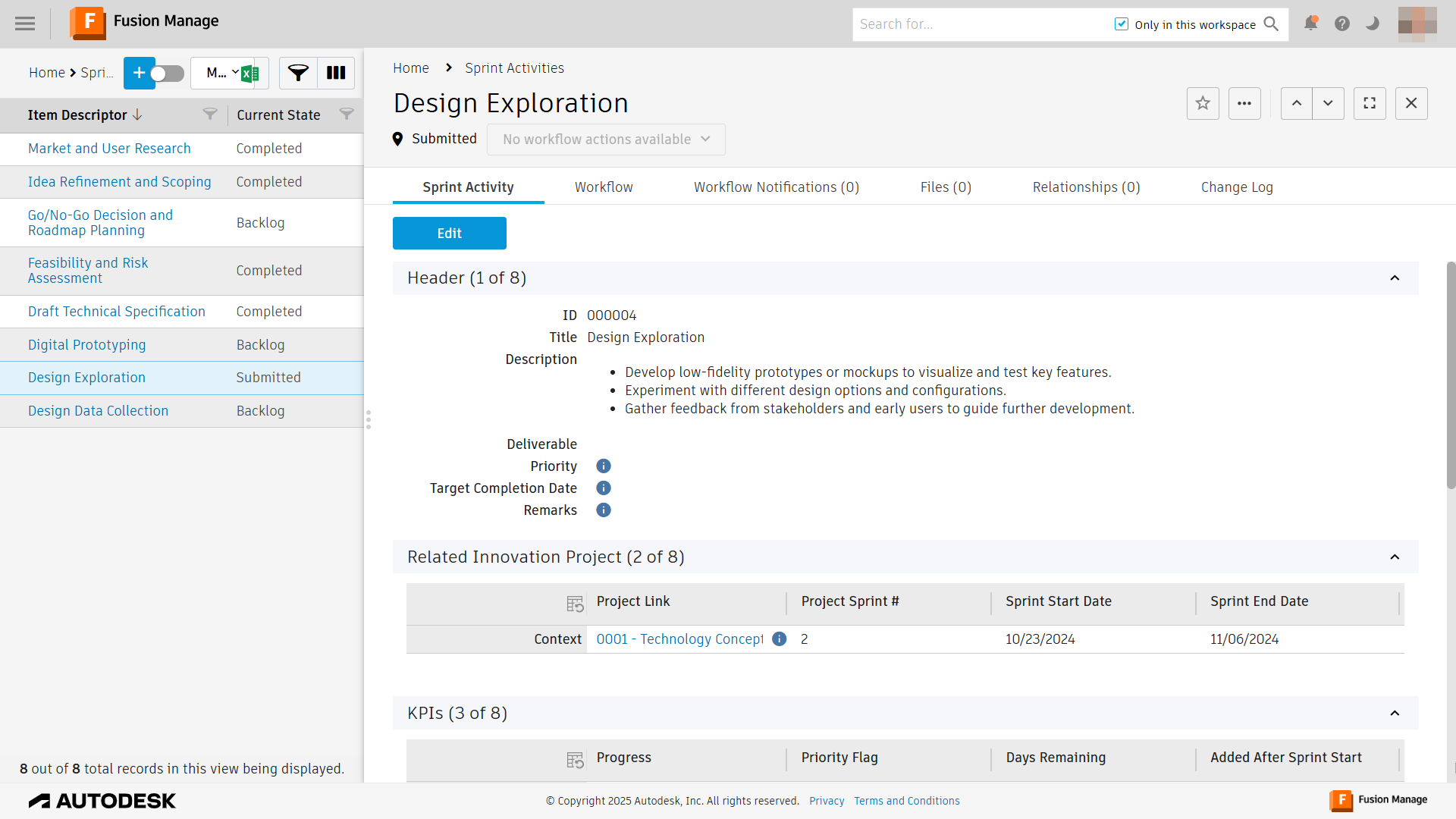Click the Excel export icon
The width and height of the screenshot is (1456, 819).
[250, 74]
